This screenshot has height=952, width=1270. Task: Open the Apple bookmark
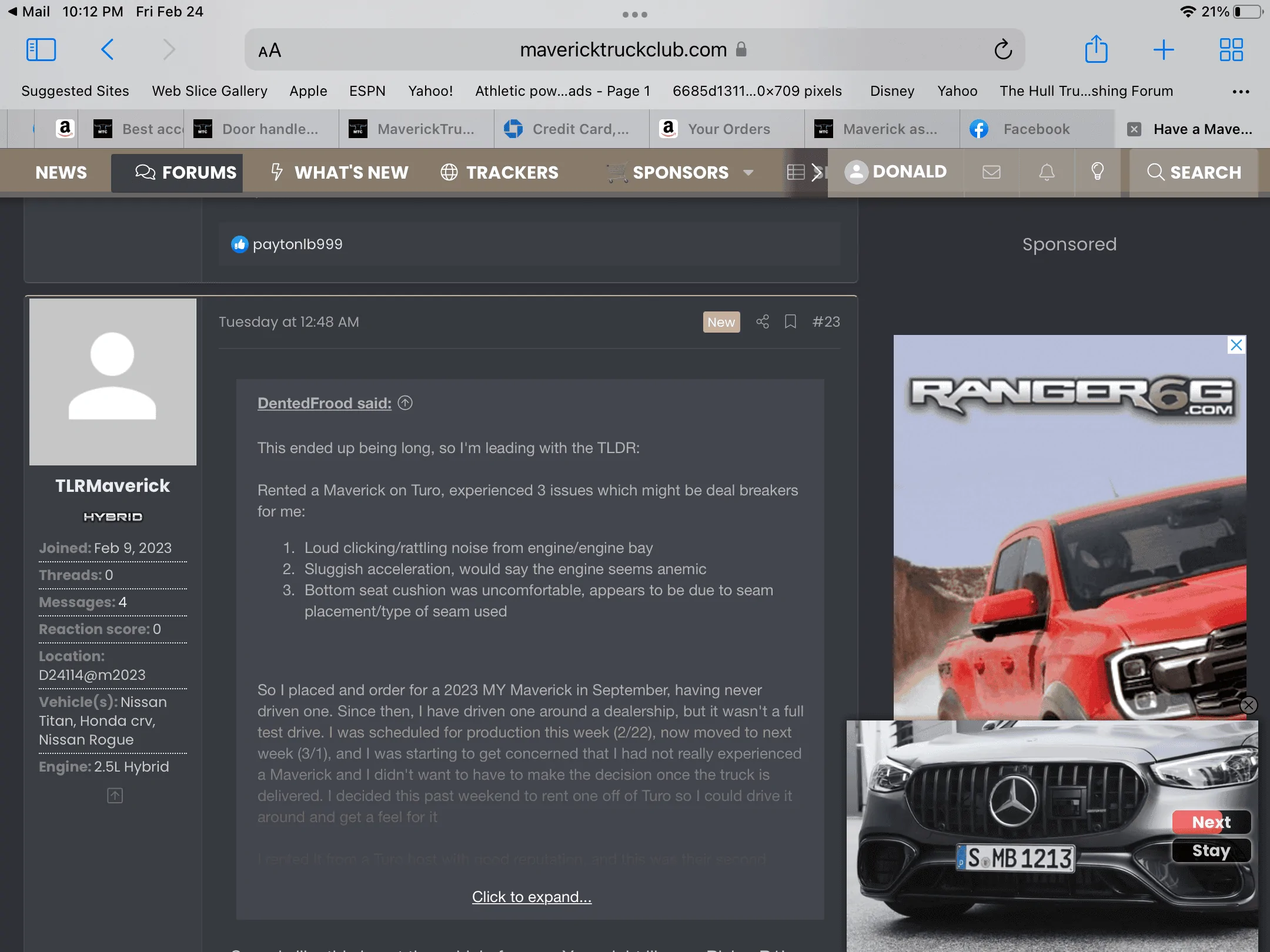pyautogui.click(x=308, y=91)
